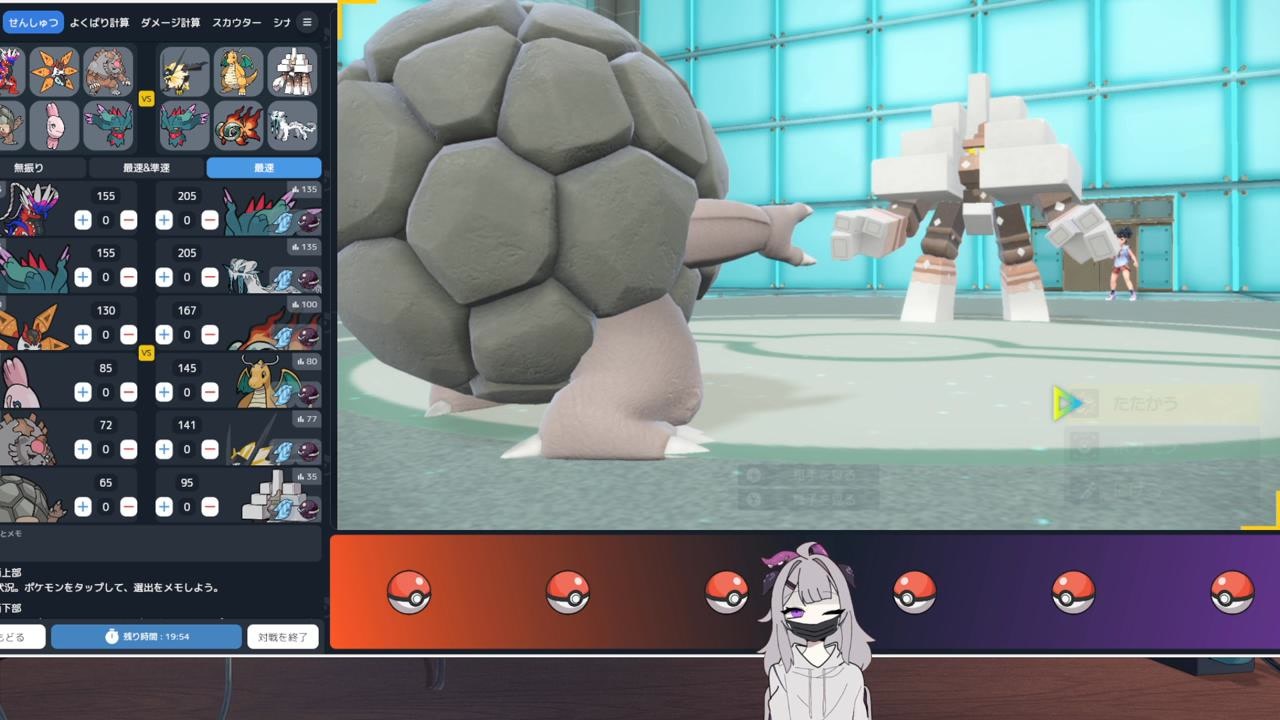Tap the white block golem in opponent team
Viewport: 1280px width, 720px height.
[293, 72]
